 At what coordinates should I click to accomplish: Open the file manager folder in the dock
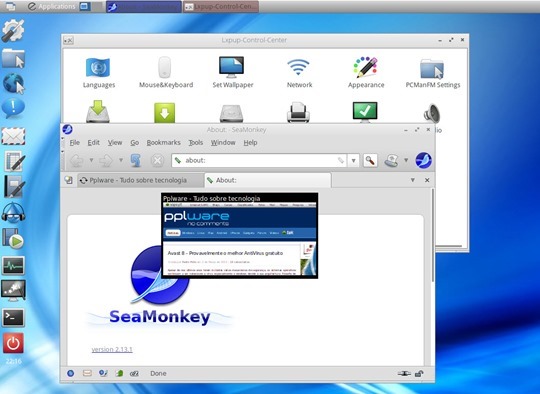point(13,58)
